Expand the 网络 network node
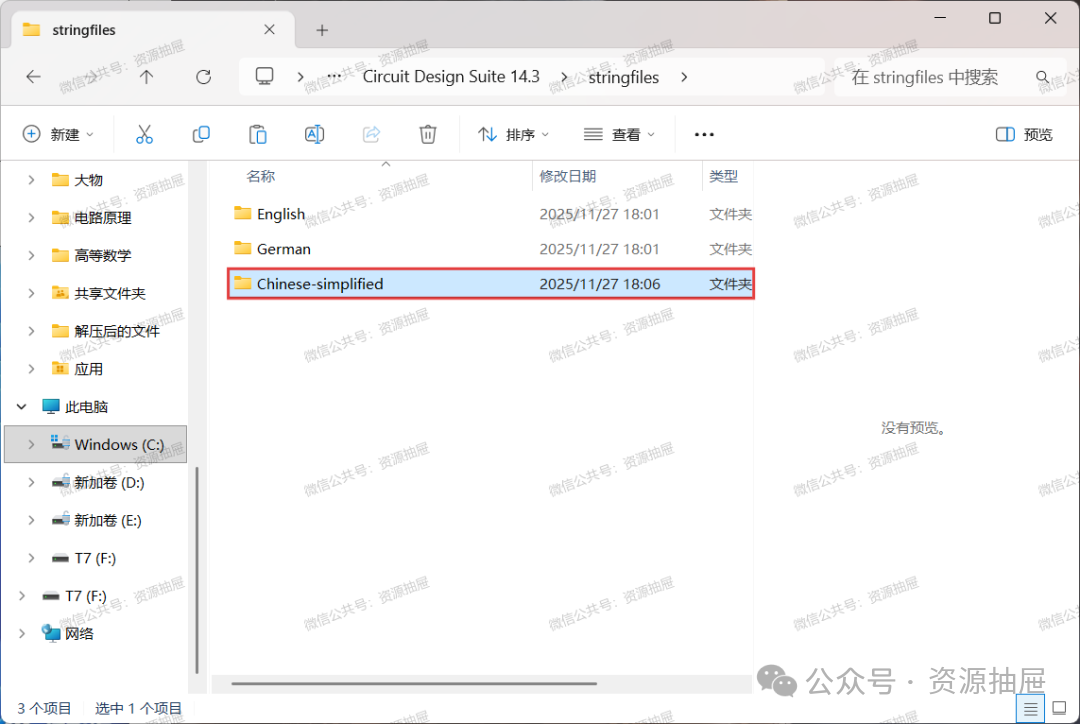The image size is (1080, 724). tap(21, 633)
